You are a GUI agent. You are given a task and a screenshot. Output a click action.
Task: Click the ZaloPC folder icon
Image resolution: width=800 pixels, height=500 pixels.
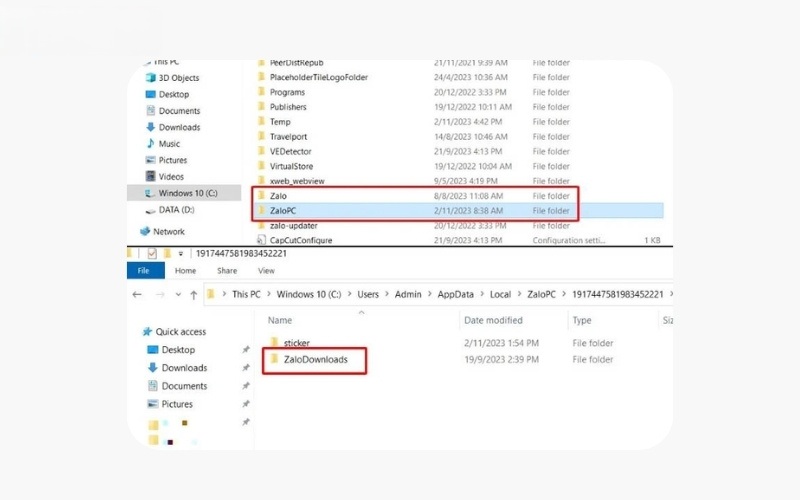point(262,210)
